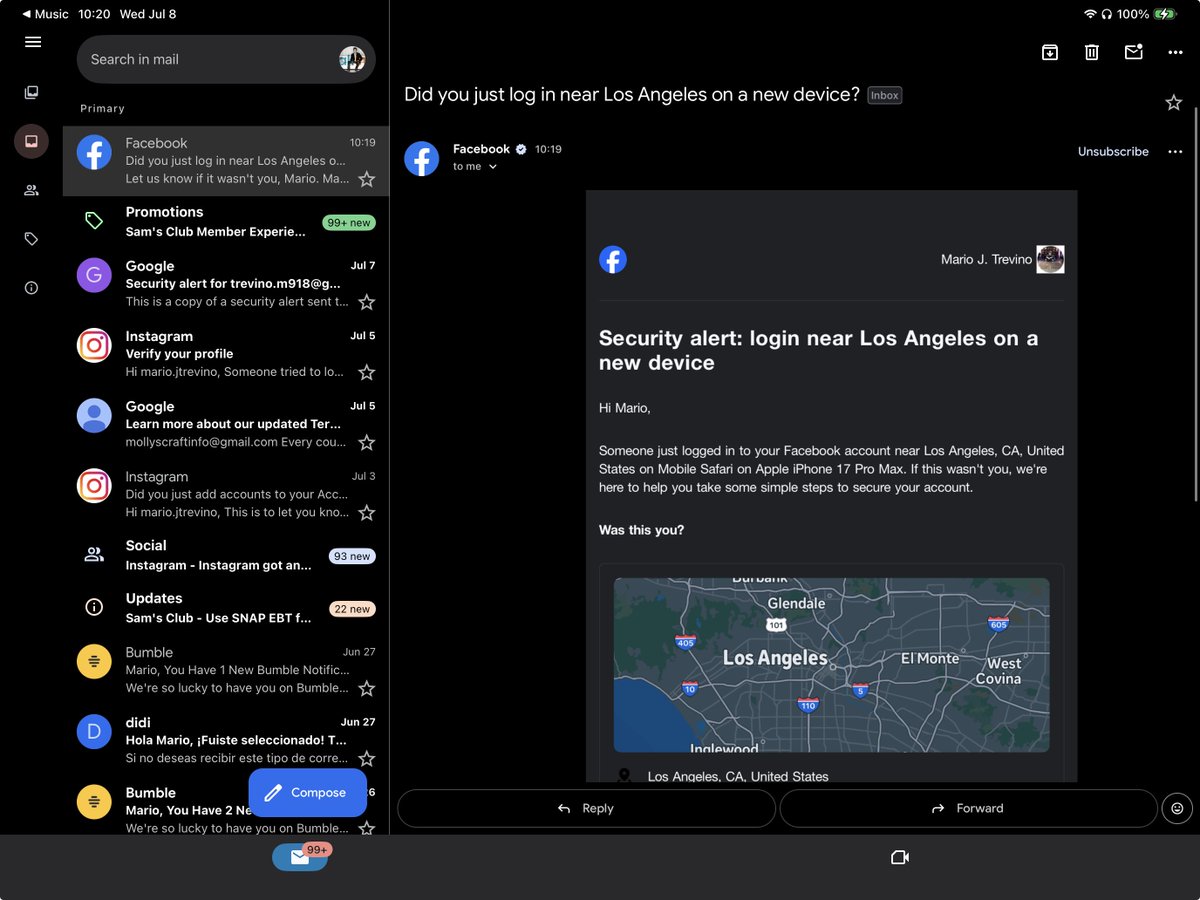
Task: Star Bumble 1 New Notification email
Action: tap(367, 688)
